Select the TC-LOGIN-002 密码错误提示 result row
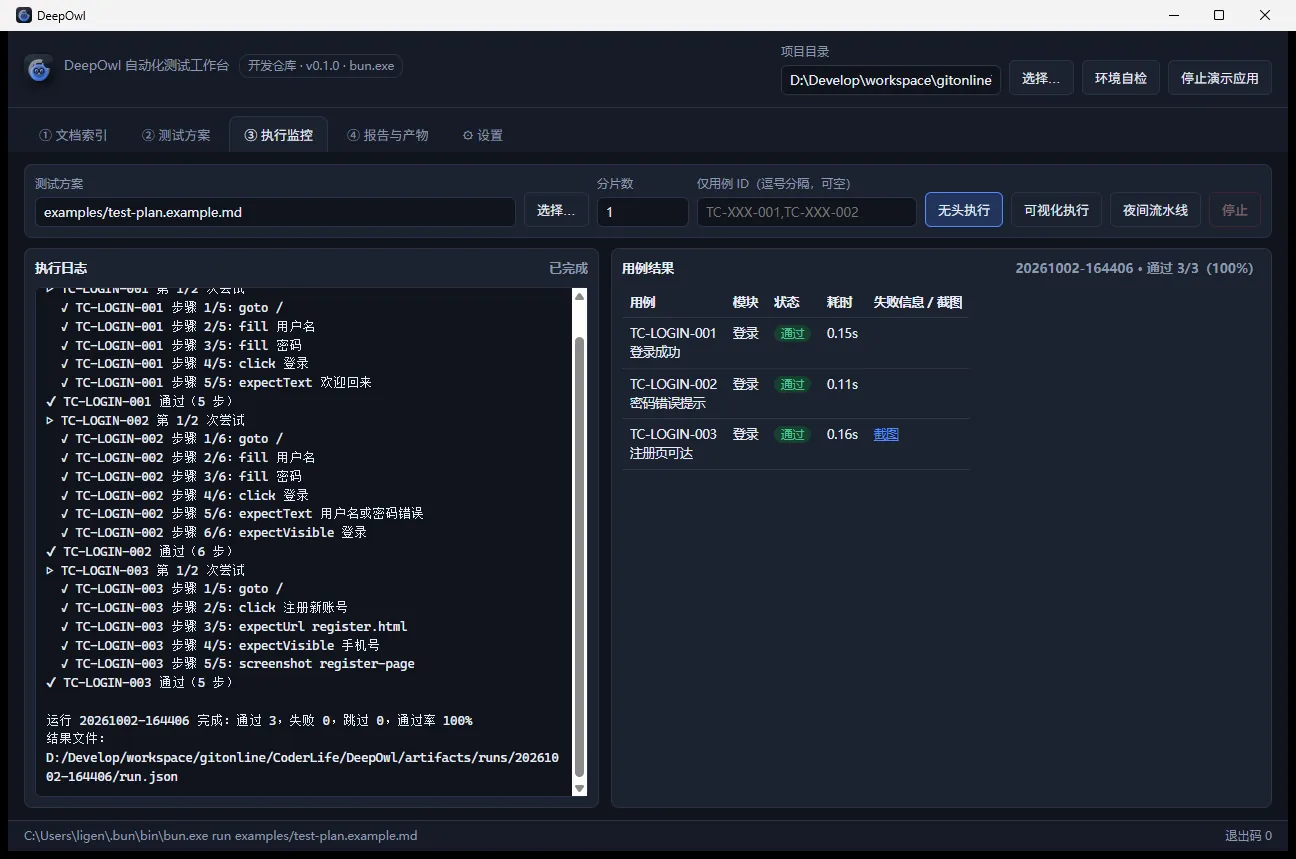Viewport: 1296px width, 859px height. pyautogui.click(x=795, y=393)
